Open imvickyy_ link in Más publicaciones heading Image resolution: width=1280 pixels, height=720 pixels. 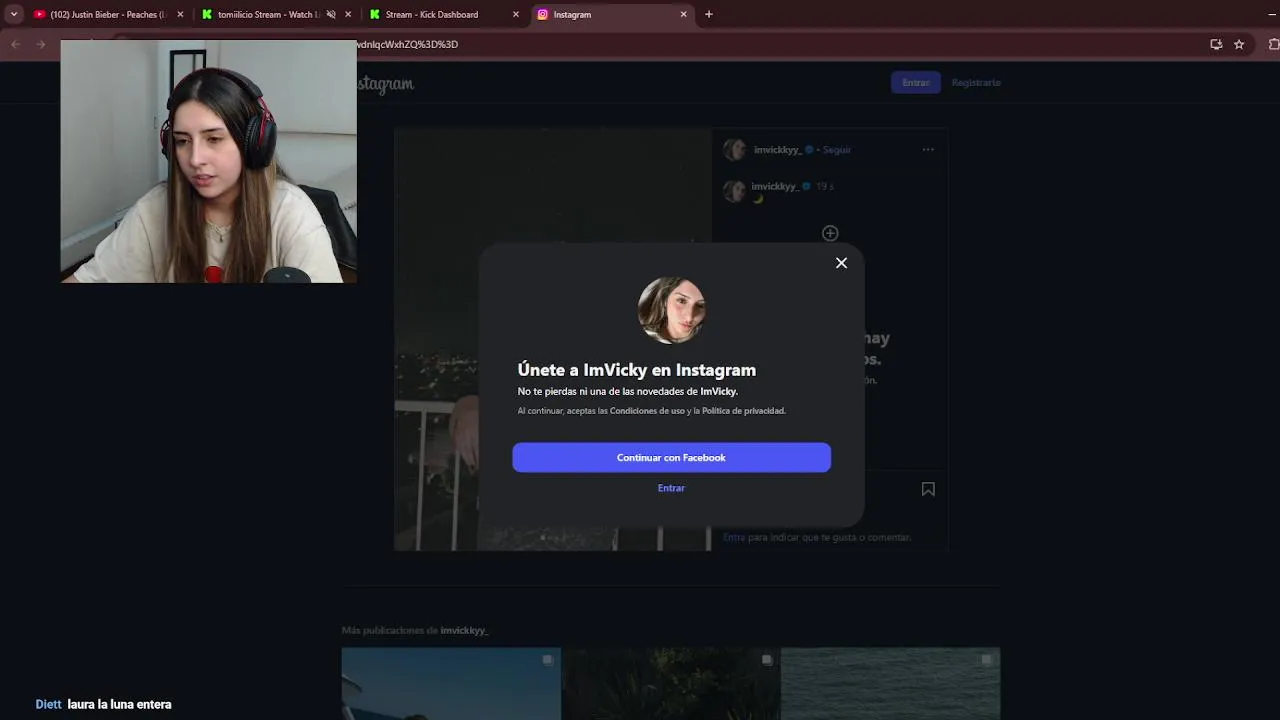point(464,631)
